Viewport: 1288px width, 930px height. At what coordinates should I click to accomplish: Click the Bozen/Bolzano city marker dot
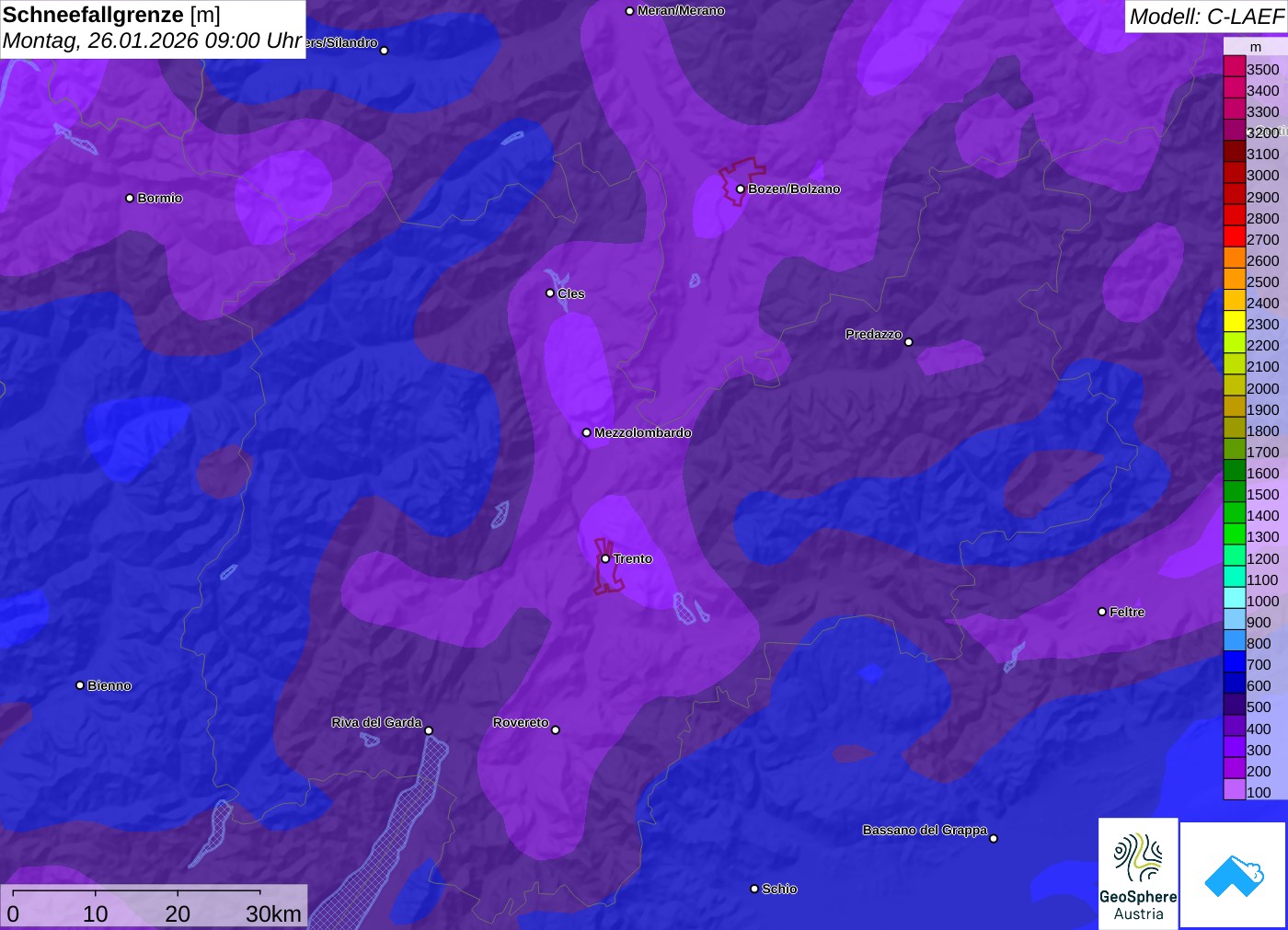click(x=740, y=189)
